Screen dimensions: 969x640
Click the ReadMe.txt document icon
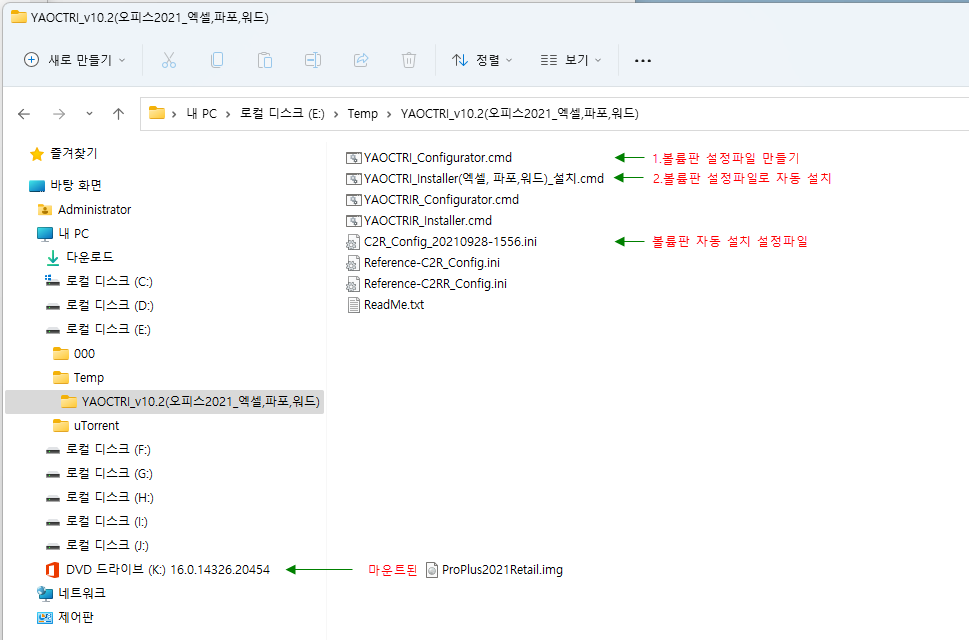tap(353, 305)
